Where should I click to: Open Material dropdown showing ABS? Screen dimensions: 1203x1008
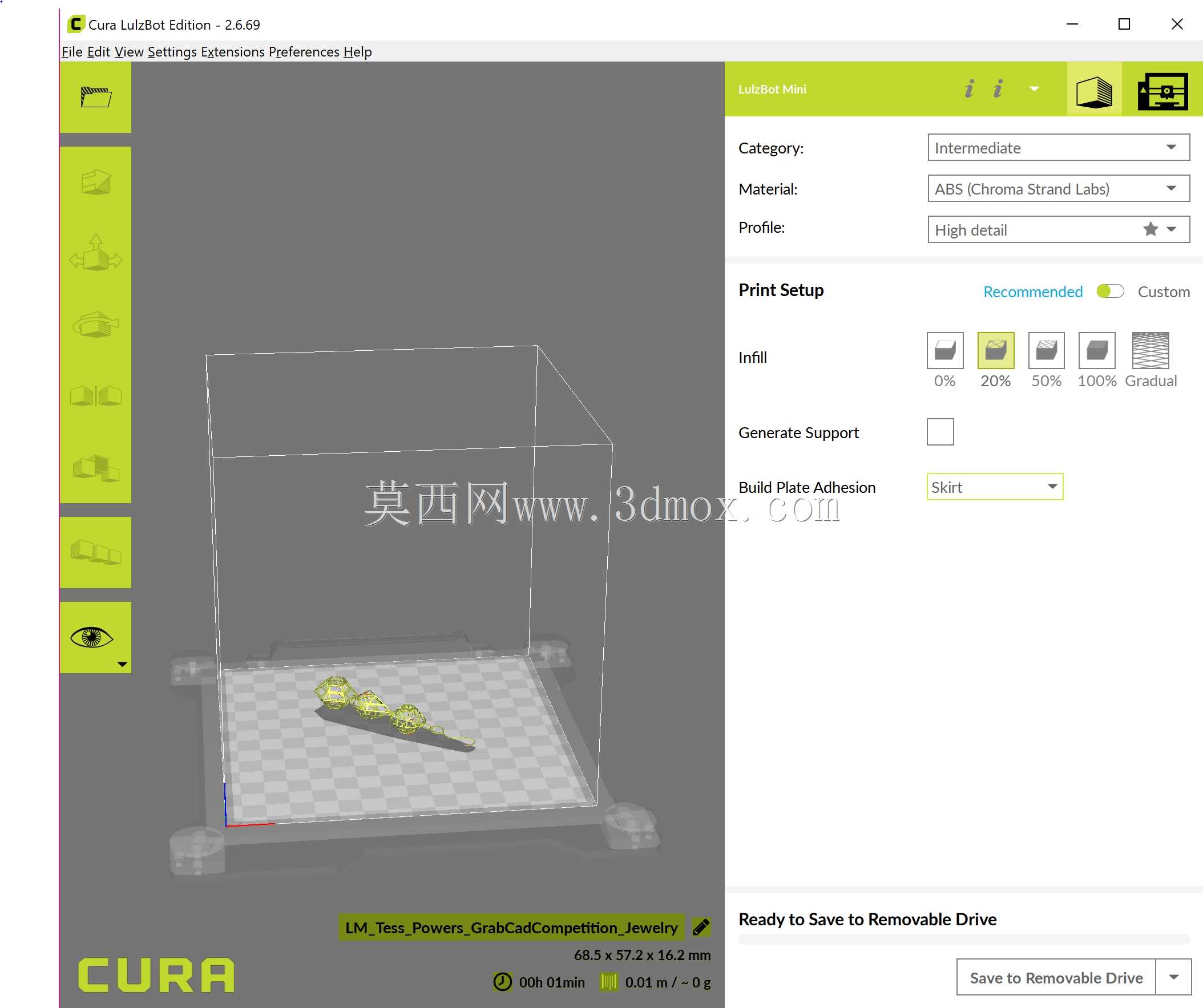click(1059, 188)
